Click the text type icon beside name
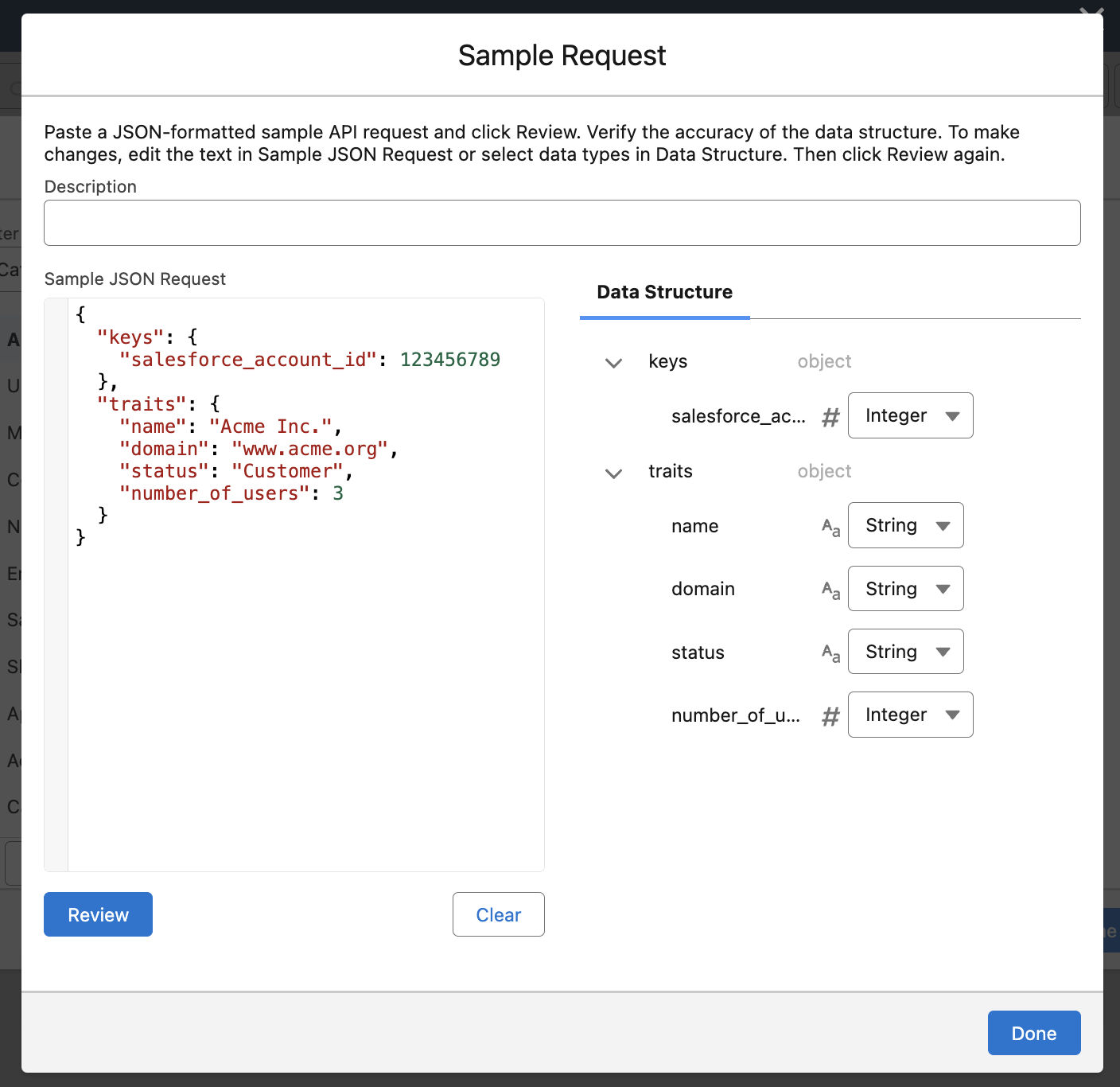This screenshot has height=1087, width=1120. tap(830, 527)
